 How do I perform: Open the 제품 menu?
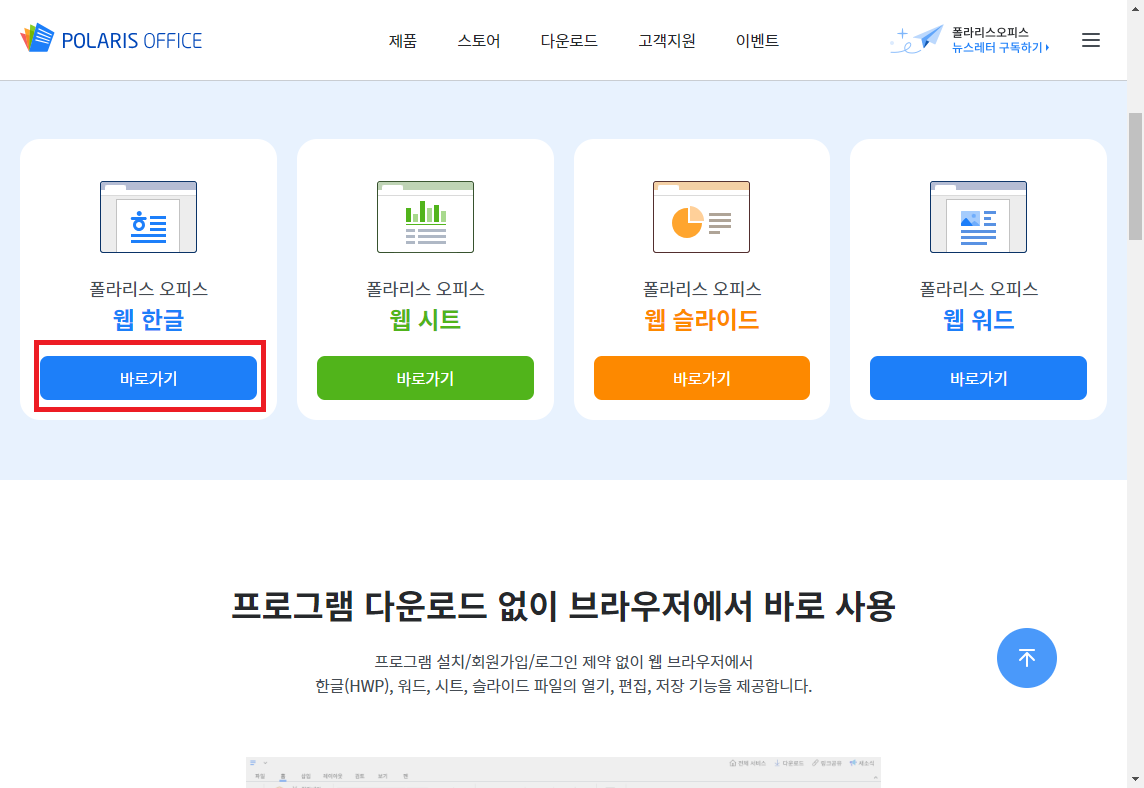(402, 41)
